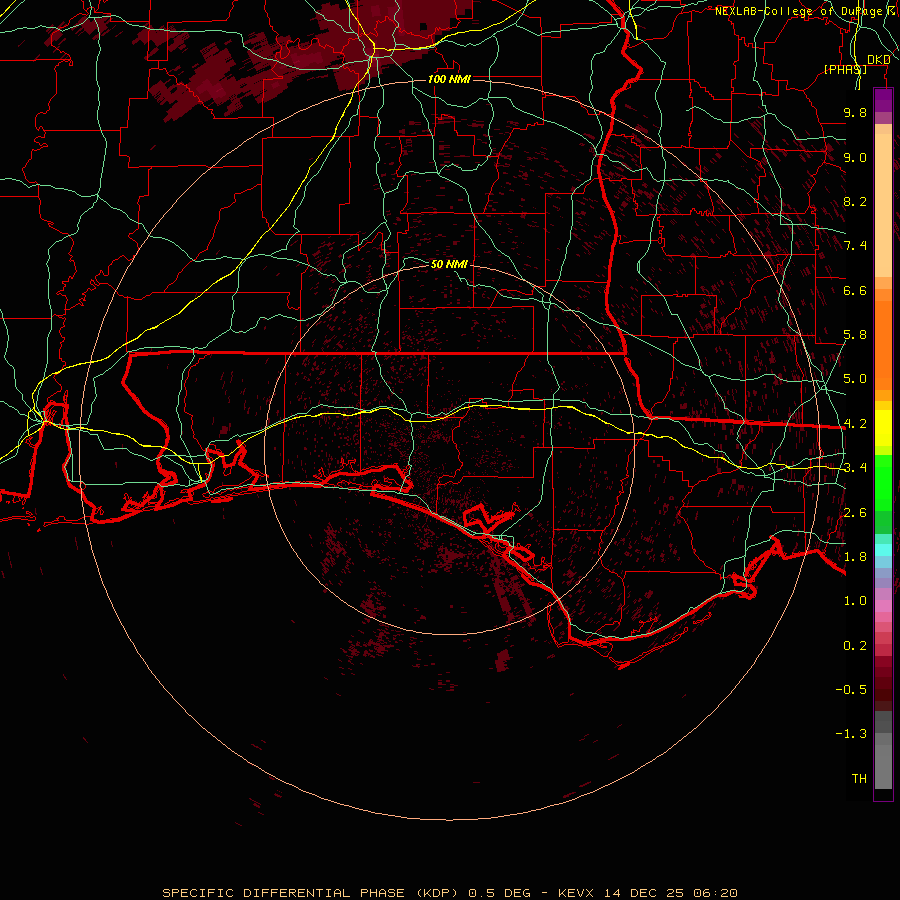Screen dimensions: 900x900
Task: Click the 2.6 scale value
Action: point(855,513)
